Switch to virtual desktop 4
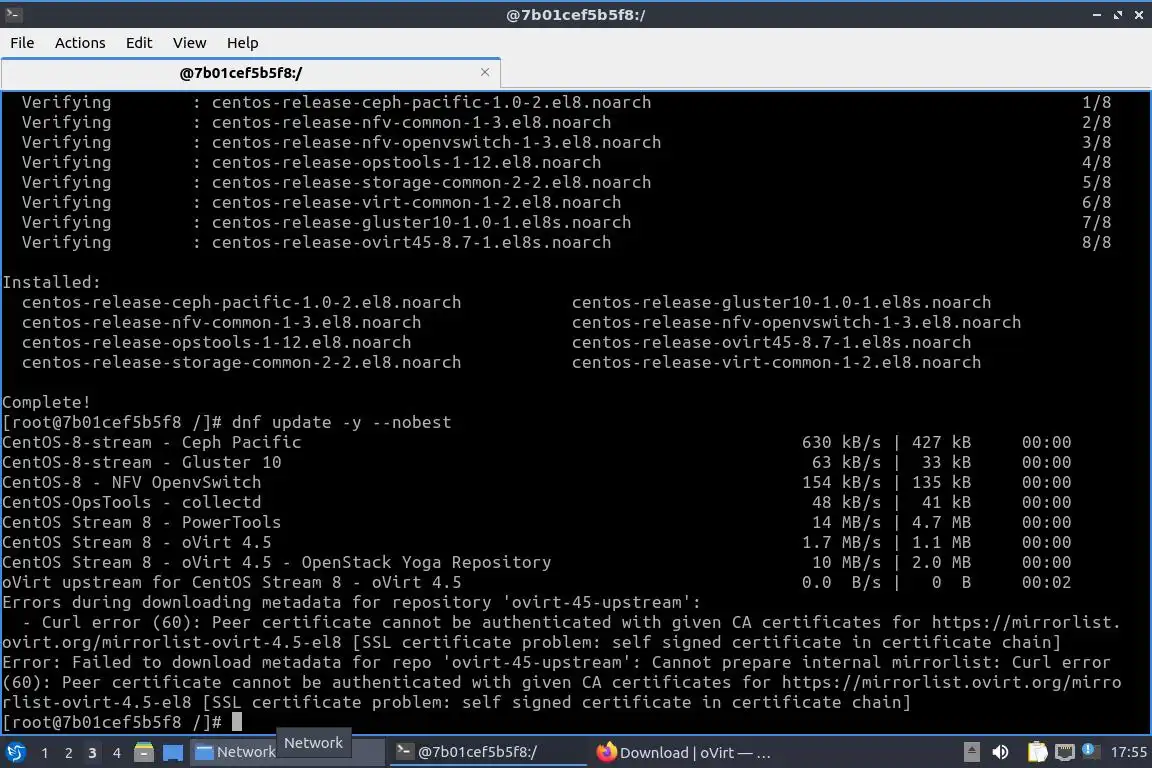 point(116,753)
